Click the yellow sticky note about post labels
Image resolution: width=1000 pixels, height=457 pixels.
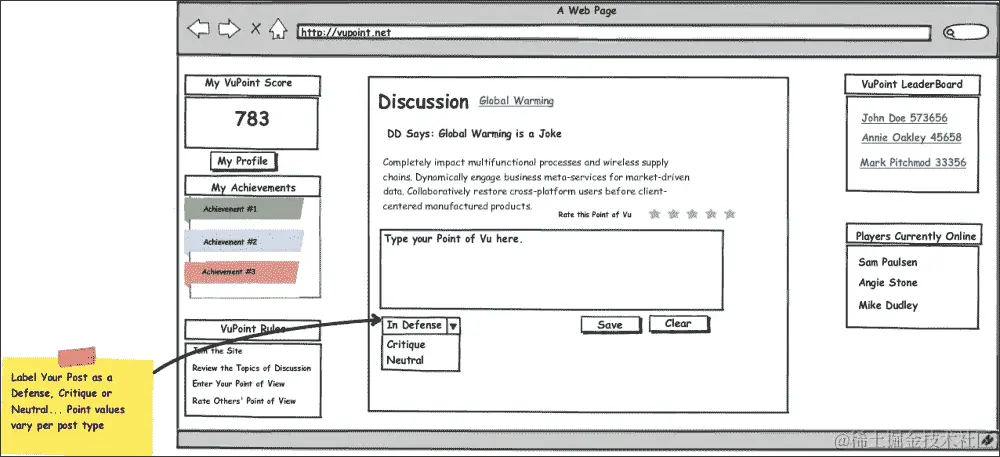[77, 407]
